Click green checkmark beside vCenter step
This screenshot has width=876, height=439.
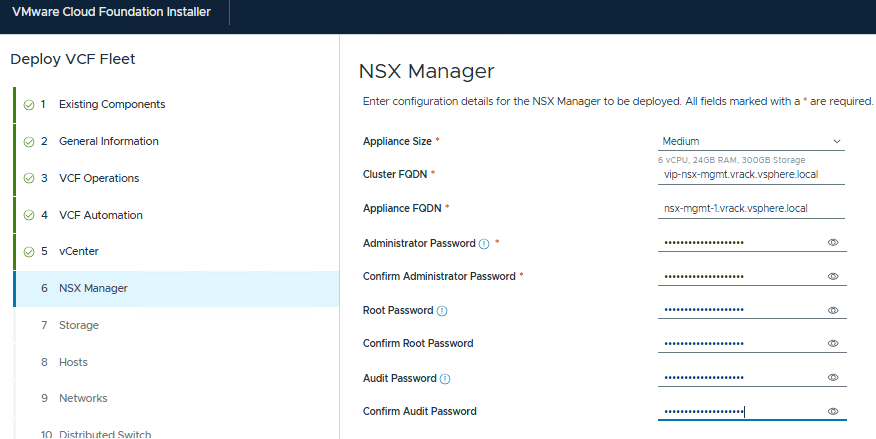coord(29,252)
